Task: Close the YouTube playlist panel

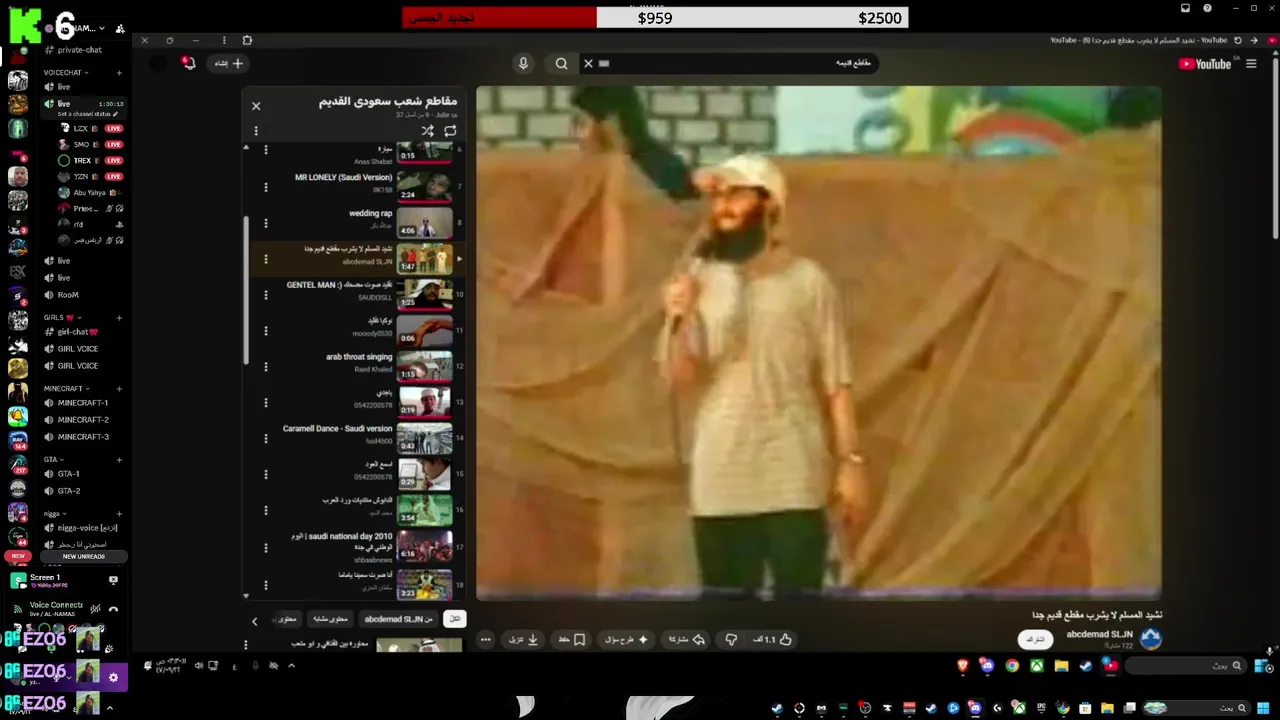Action: click(x=256, y=106)
